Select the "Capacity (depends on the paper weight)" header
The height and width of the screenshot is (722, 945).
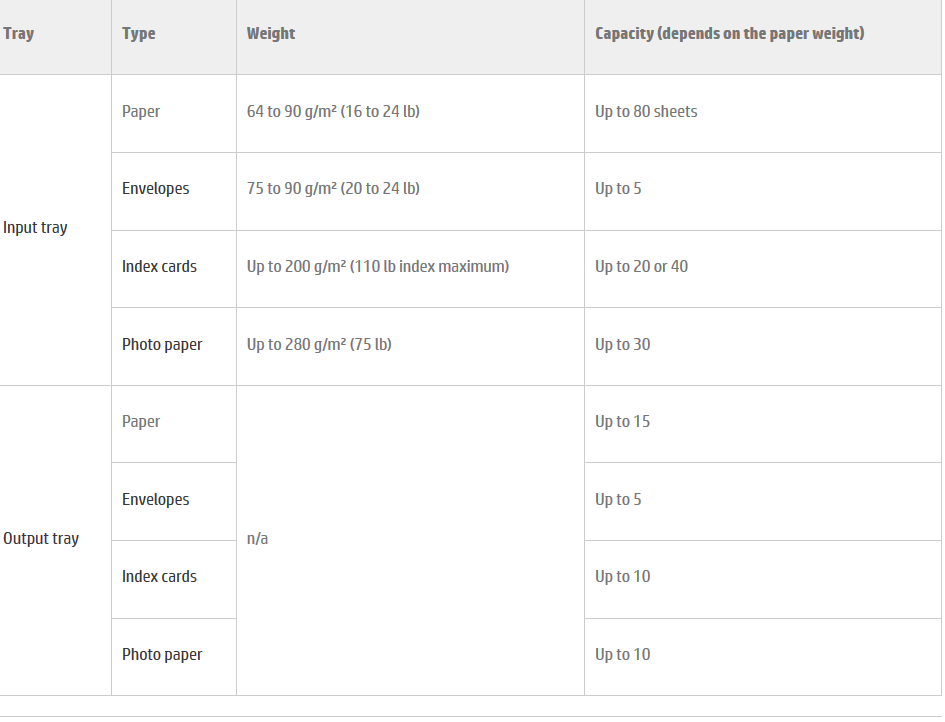click(x=729, y=34)
